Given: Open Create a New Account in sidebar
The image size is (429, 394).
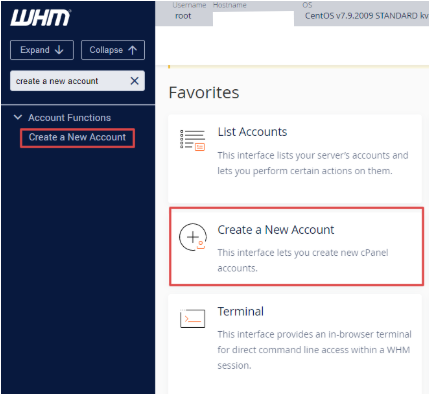Looking at the screenshot, I should [77, 137].
